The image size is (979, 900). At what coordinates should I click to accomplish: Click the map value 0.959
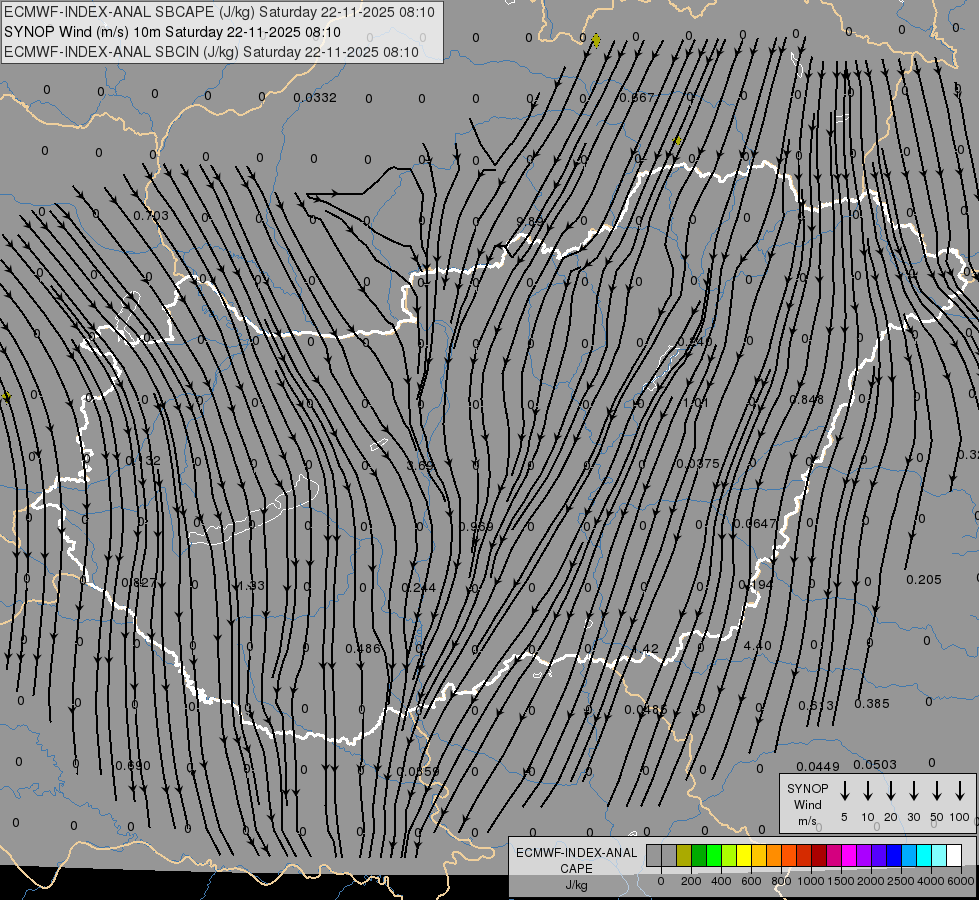point(476,527)
